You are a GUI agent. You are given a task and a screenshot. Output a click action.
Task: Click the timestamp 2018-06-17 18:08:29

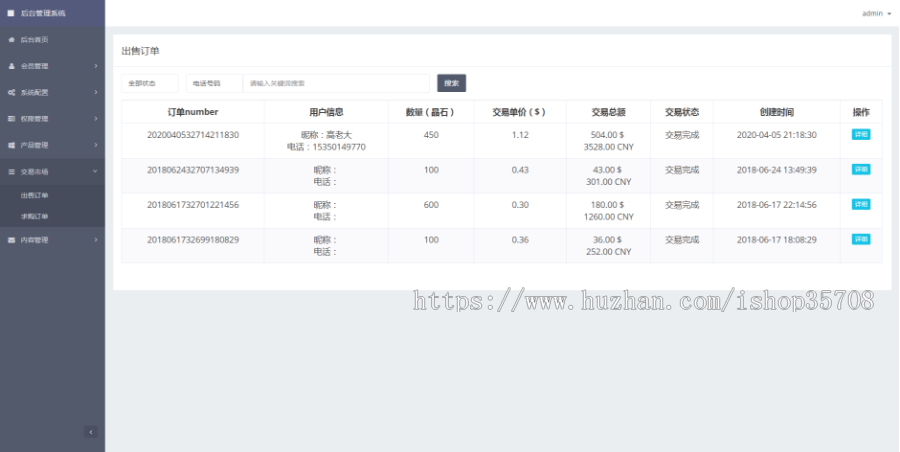[x=777, y=240]
